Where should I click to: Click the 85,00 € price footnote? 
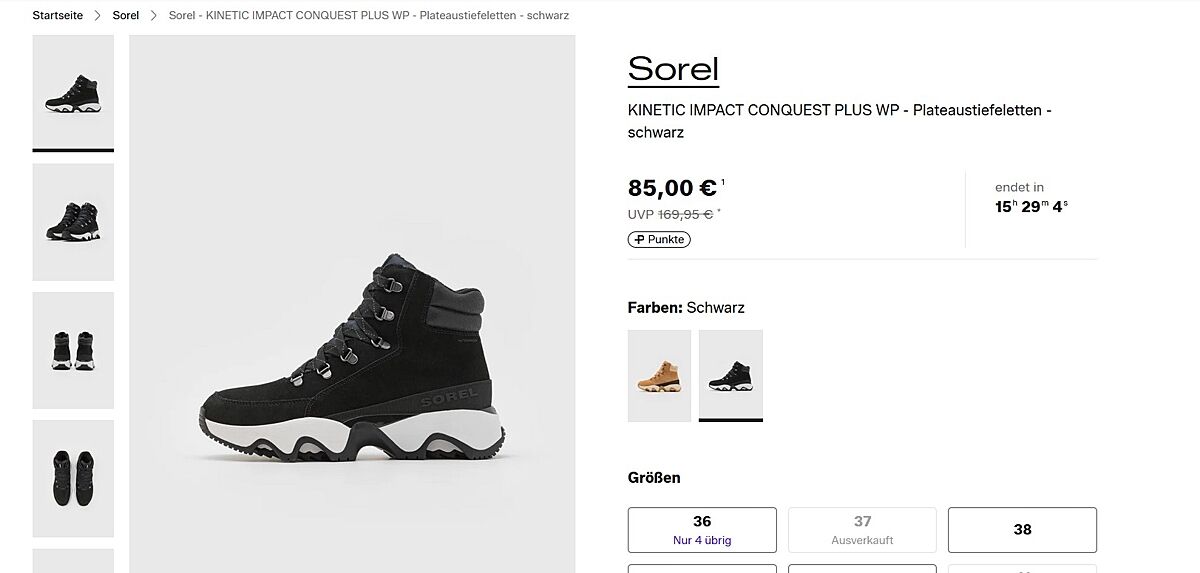(723, 182)
